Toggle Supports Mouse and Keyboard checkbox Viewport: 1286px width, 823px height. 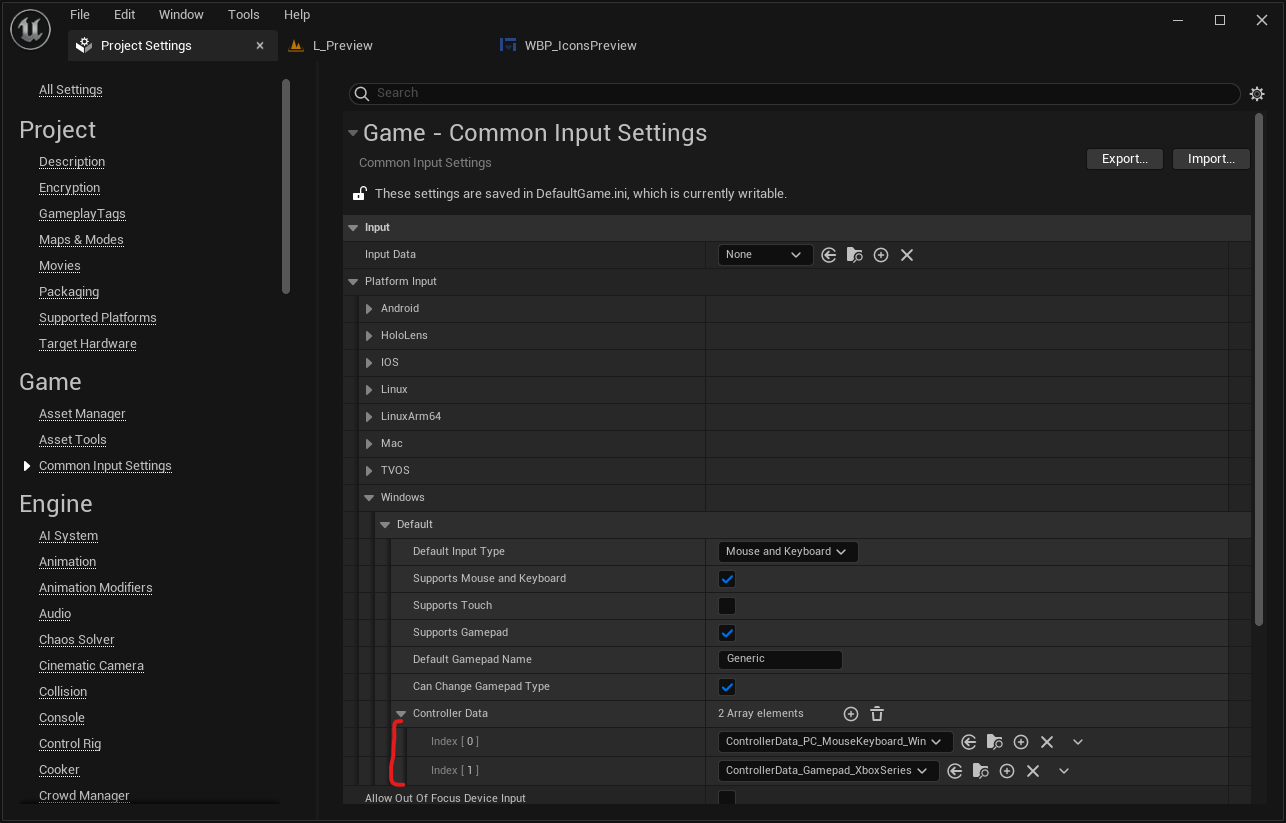click(727, 579)
